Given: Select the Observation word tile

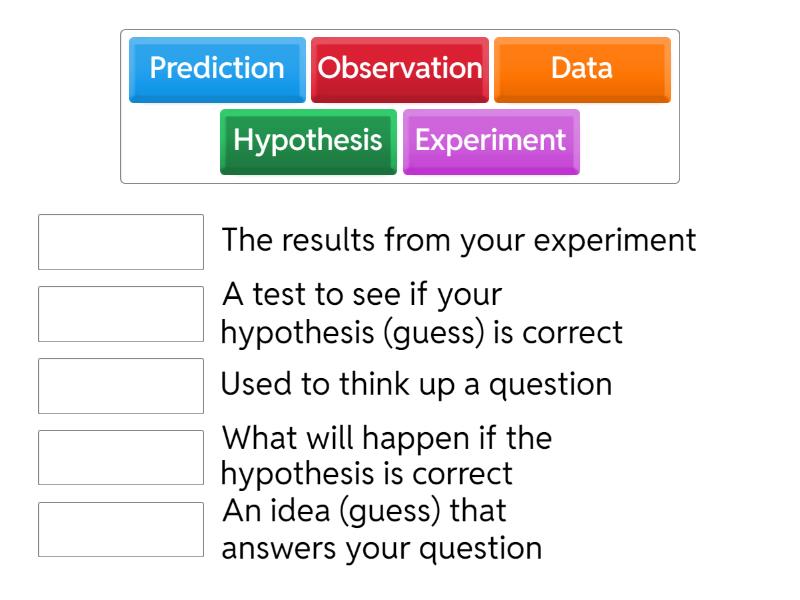Looking at the screenshot, I should point(400,69).
